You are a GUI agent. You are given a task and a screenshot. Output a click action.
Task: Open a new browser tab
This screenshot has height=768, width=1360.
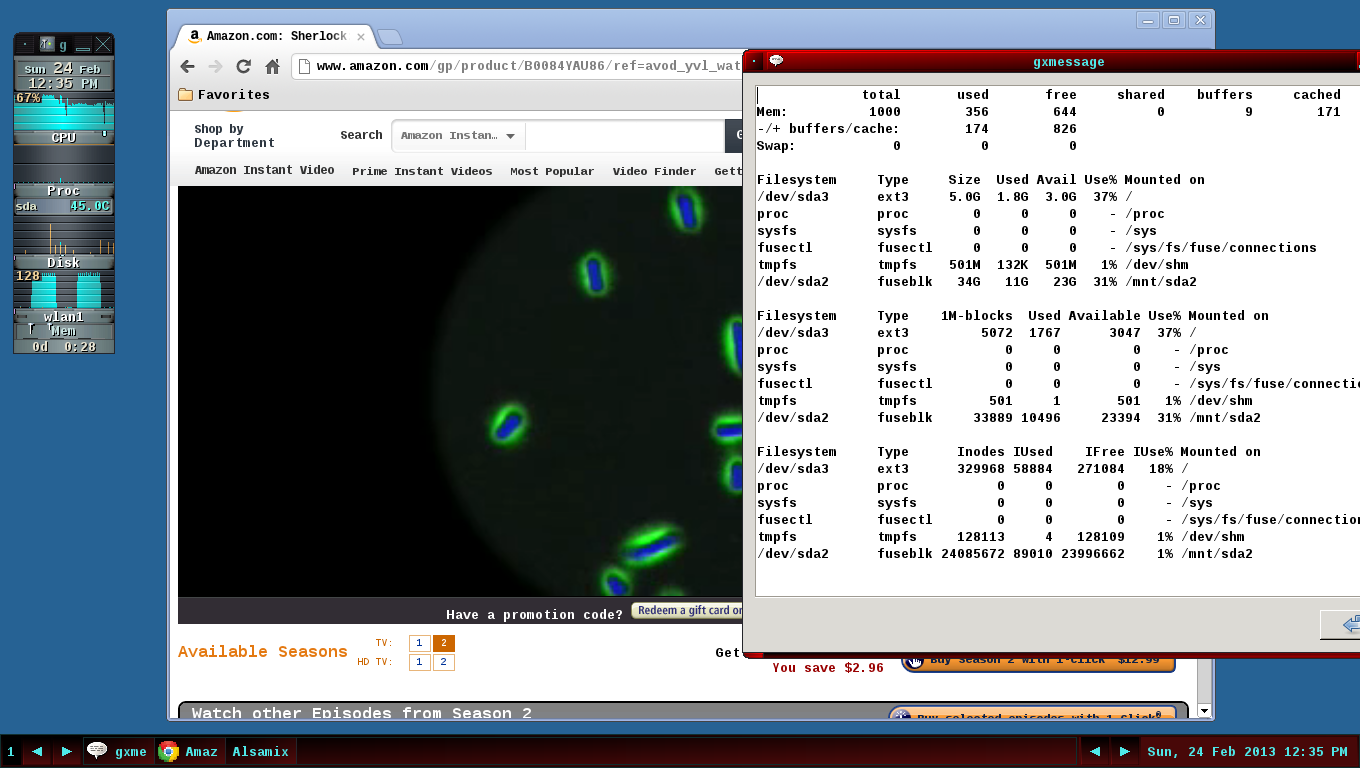(389, 37)
